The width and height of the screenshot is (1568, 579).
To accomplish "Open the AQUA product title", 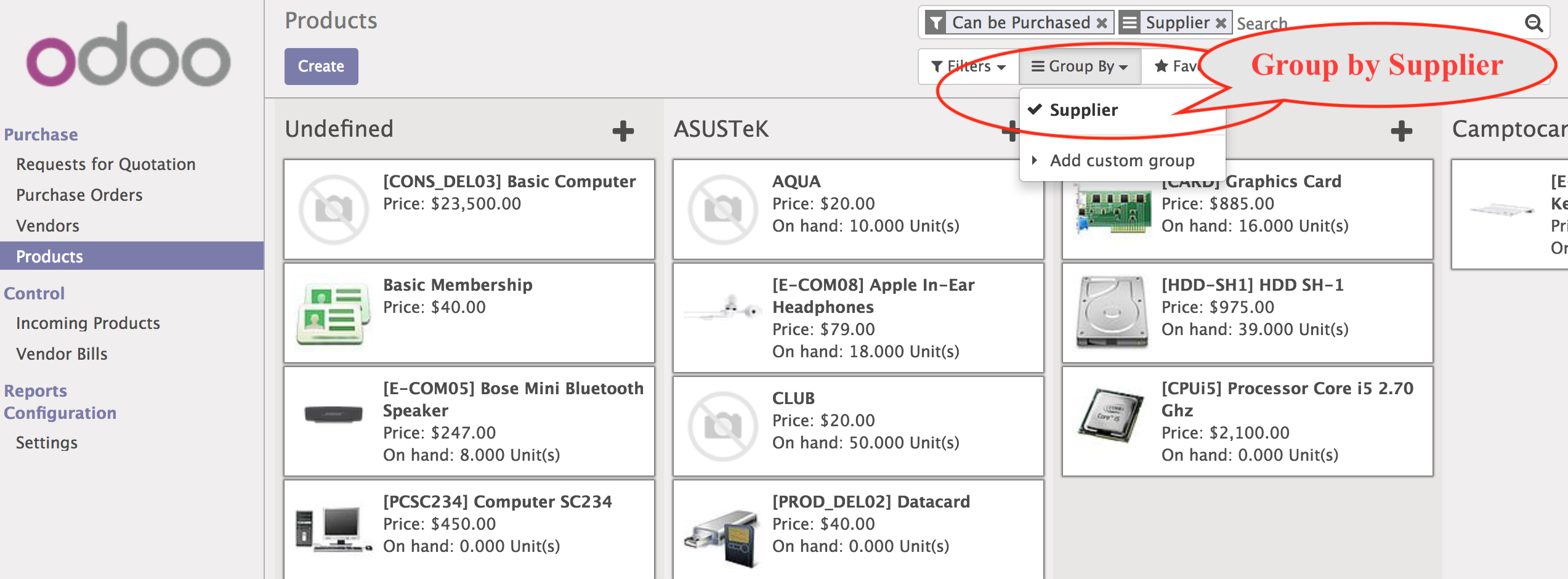I will click(796, 182).
